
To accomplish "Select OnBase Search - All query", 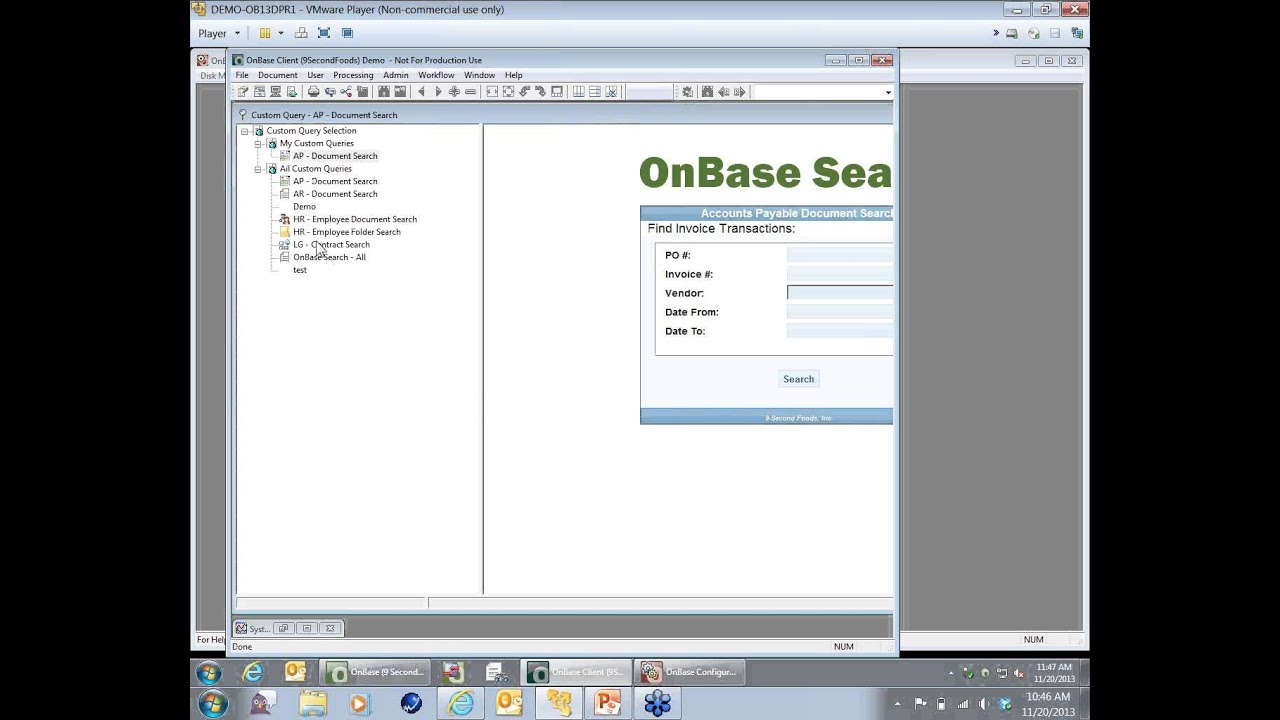I will click(x=329, y=257).
